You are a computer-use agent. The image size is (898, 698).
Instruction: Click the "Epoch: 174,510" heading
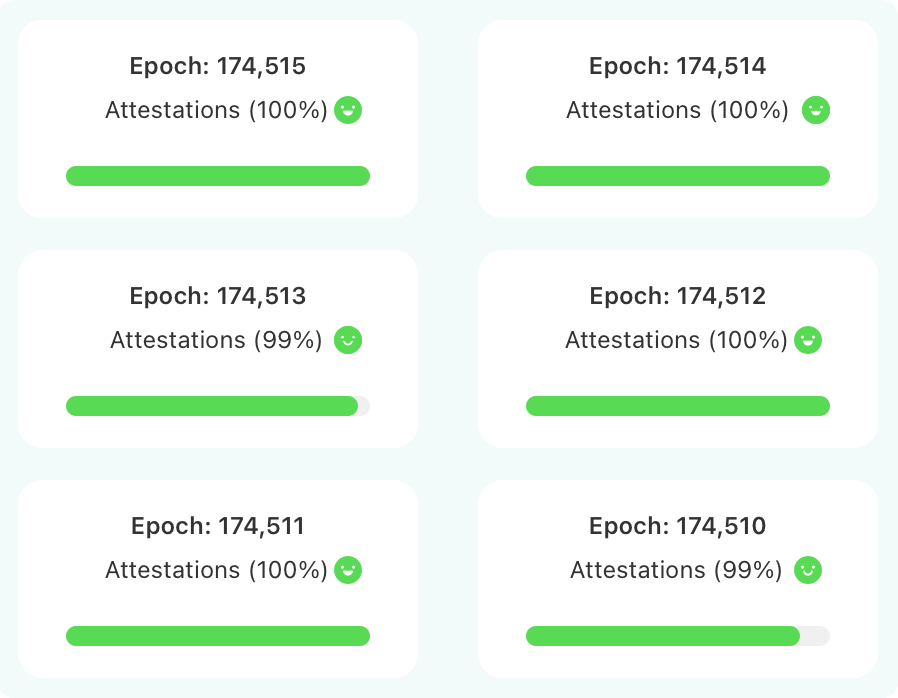click(678, 527)
